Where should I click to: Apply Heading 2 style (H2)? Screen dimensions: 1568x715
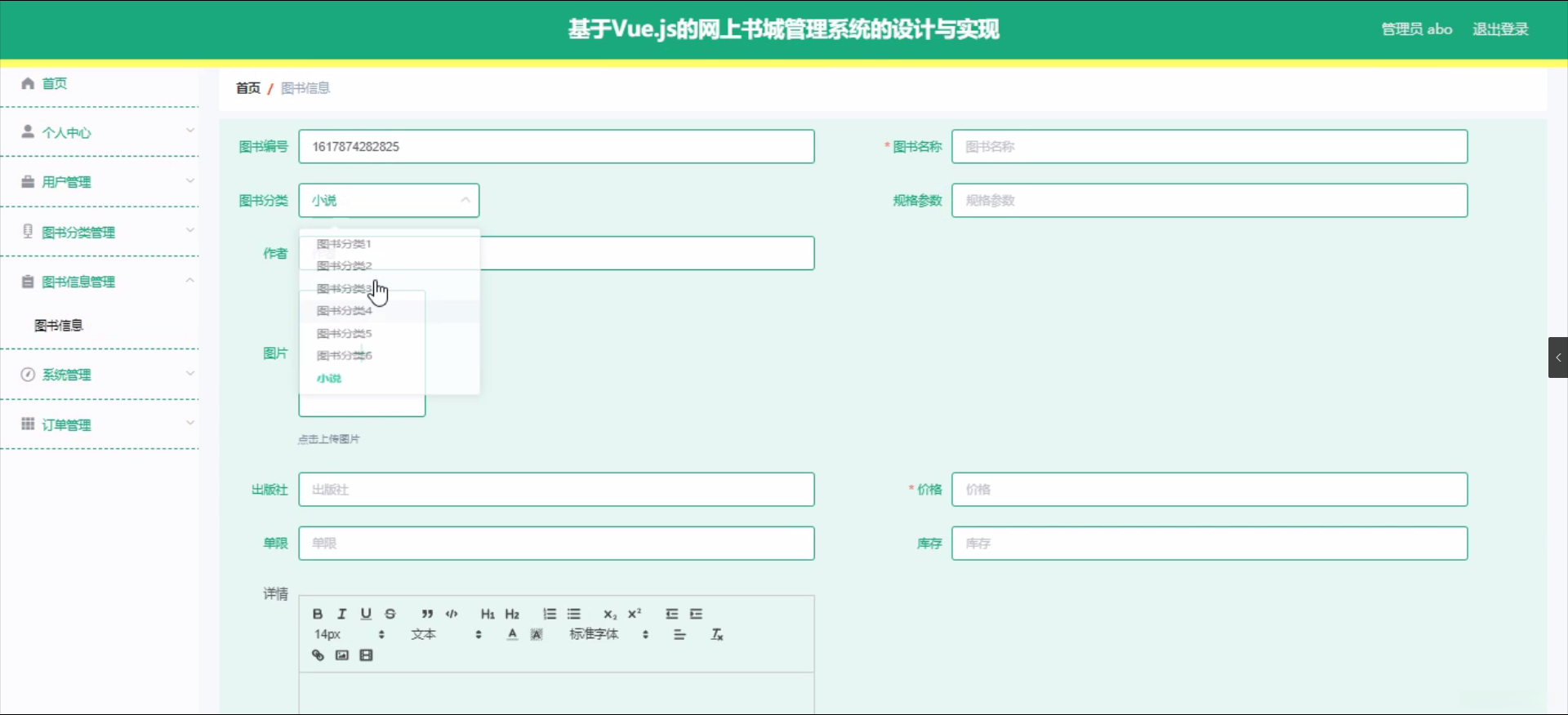click(512, 614)
